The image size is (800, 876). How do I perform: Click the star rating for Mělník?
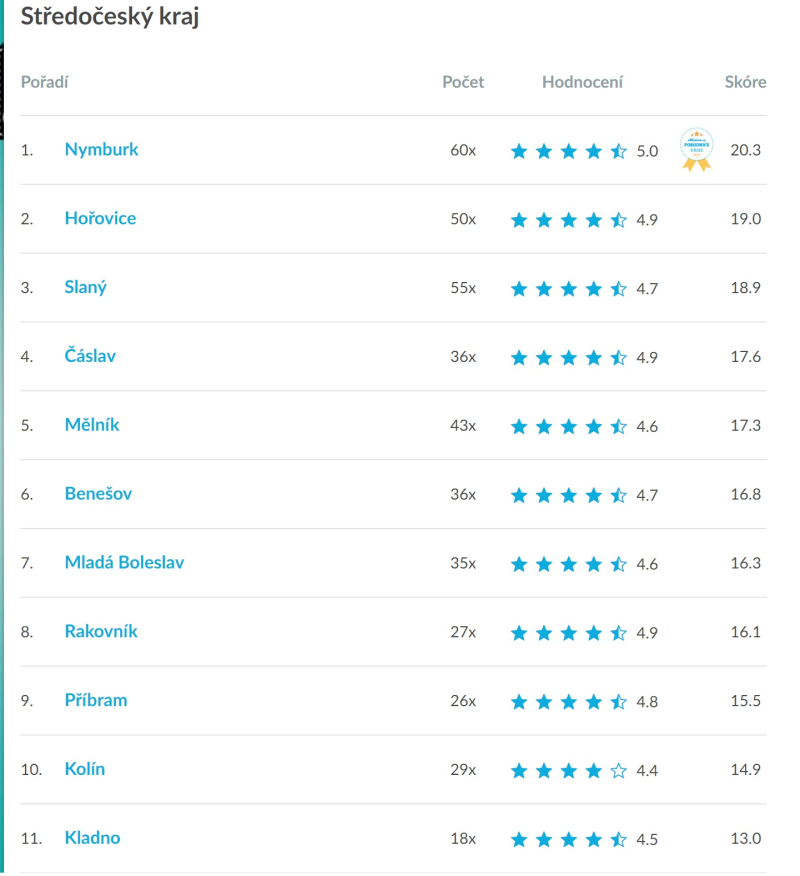pyautogui.click(x=568, y=427)
